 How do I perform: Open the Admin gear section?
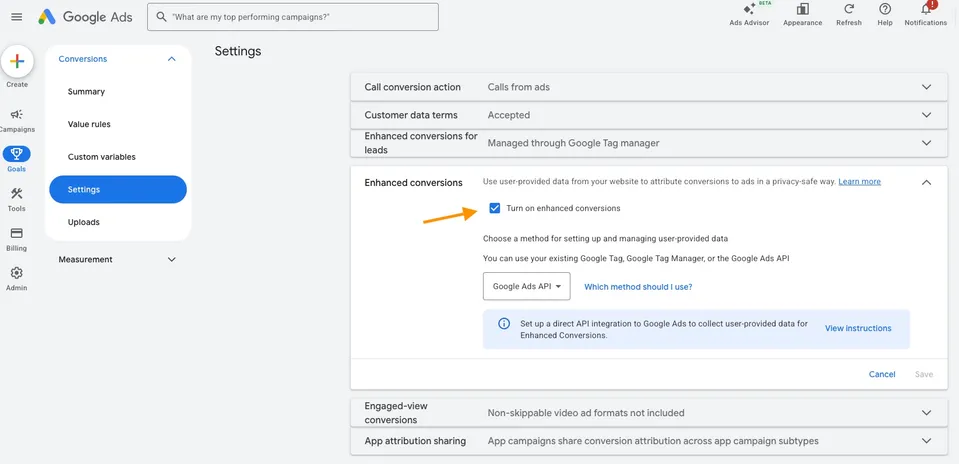pyautogui.click(x=17, y=279)
